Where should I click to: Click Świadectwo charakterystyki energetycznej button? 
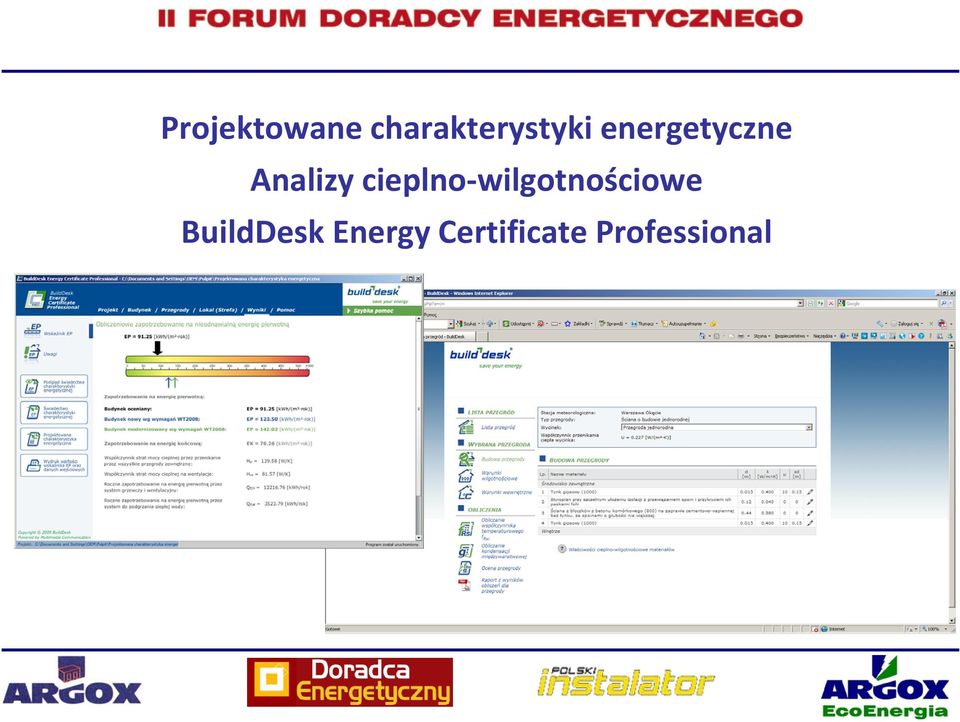pos(54,412)
